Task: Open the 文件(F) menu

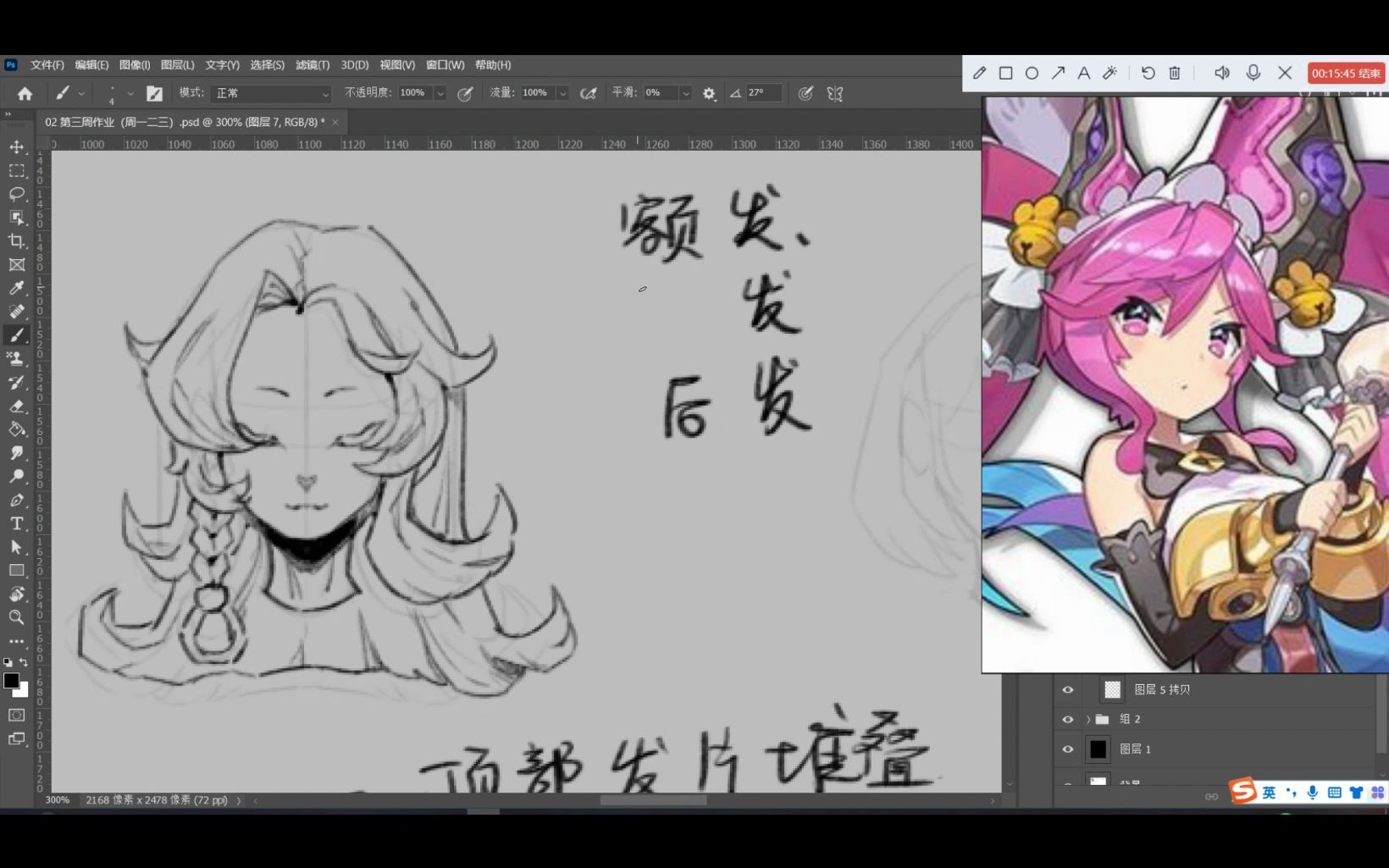Action: pyautogui.click(x=47, y=65)
